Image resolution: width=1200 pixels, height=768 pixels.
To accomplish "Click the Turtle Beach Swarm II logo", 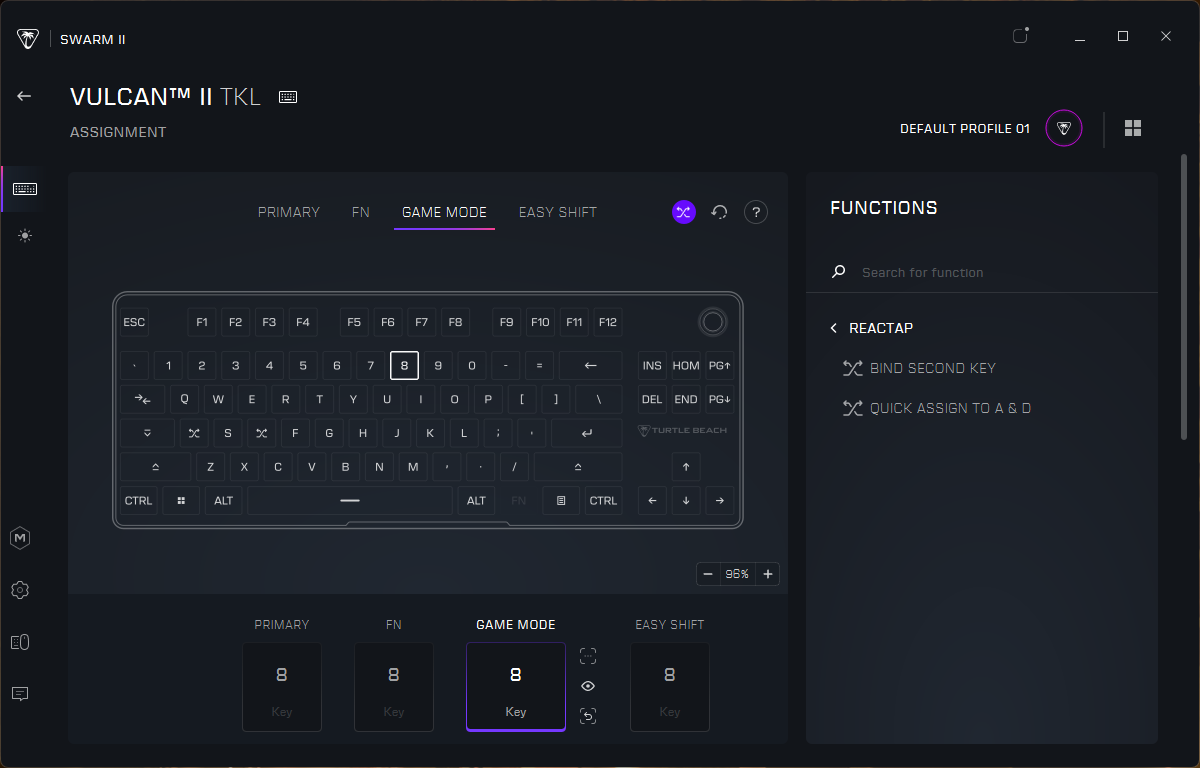I will coord(28,39).
